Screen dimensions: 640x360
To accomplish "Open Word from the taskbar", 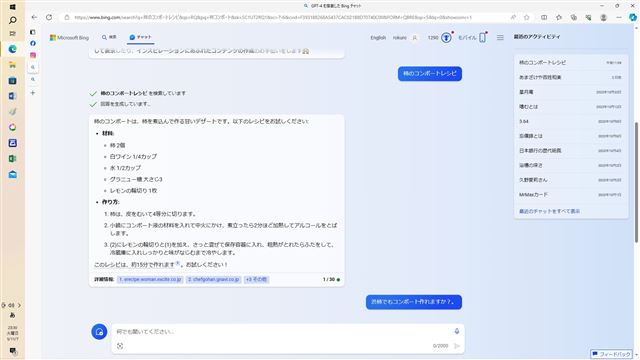I will point(12,96).
